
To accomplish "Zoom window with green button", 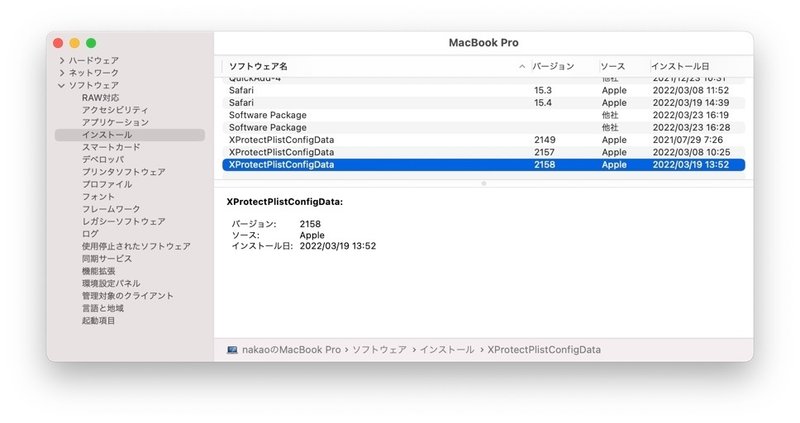I will [91, 43].
